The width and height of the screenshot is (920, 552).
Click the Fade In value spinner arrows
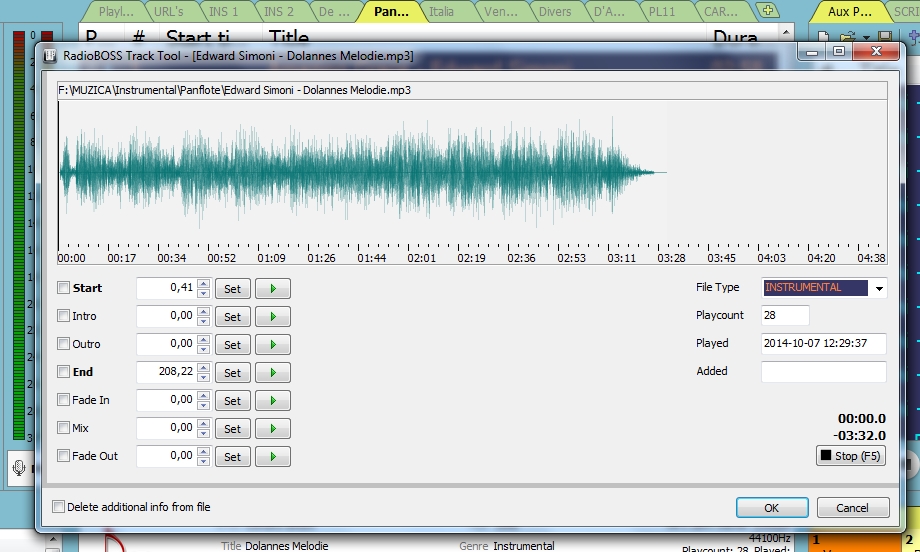click(x=204, y=400)
